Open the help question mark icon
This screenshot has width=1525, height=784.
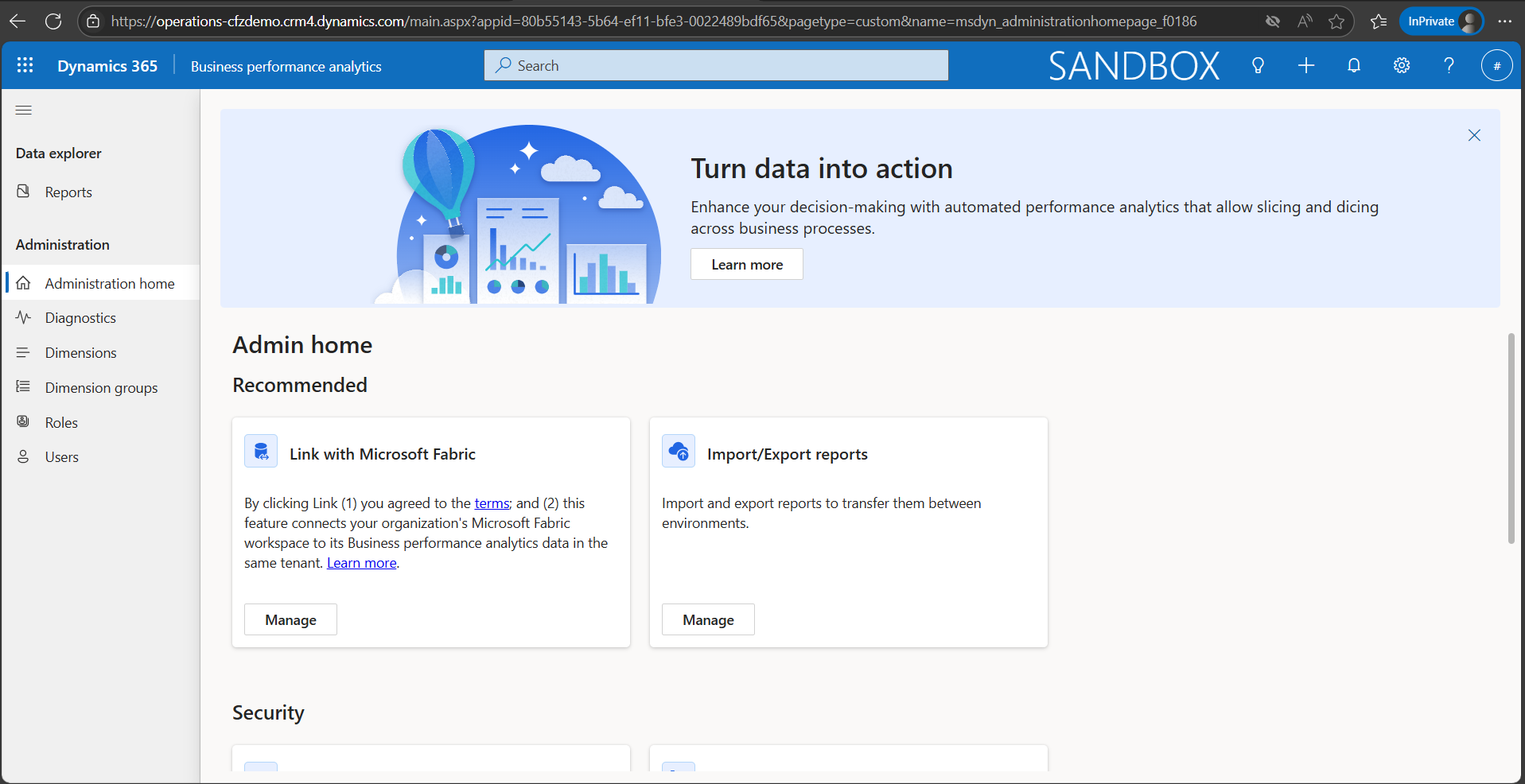click(x=1449, y=65)
